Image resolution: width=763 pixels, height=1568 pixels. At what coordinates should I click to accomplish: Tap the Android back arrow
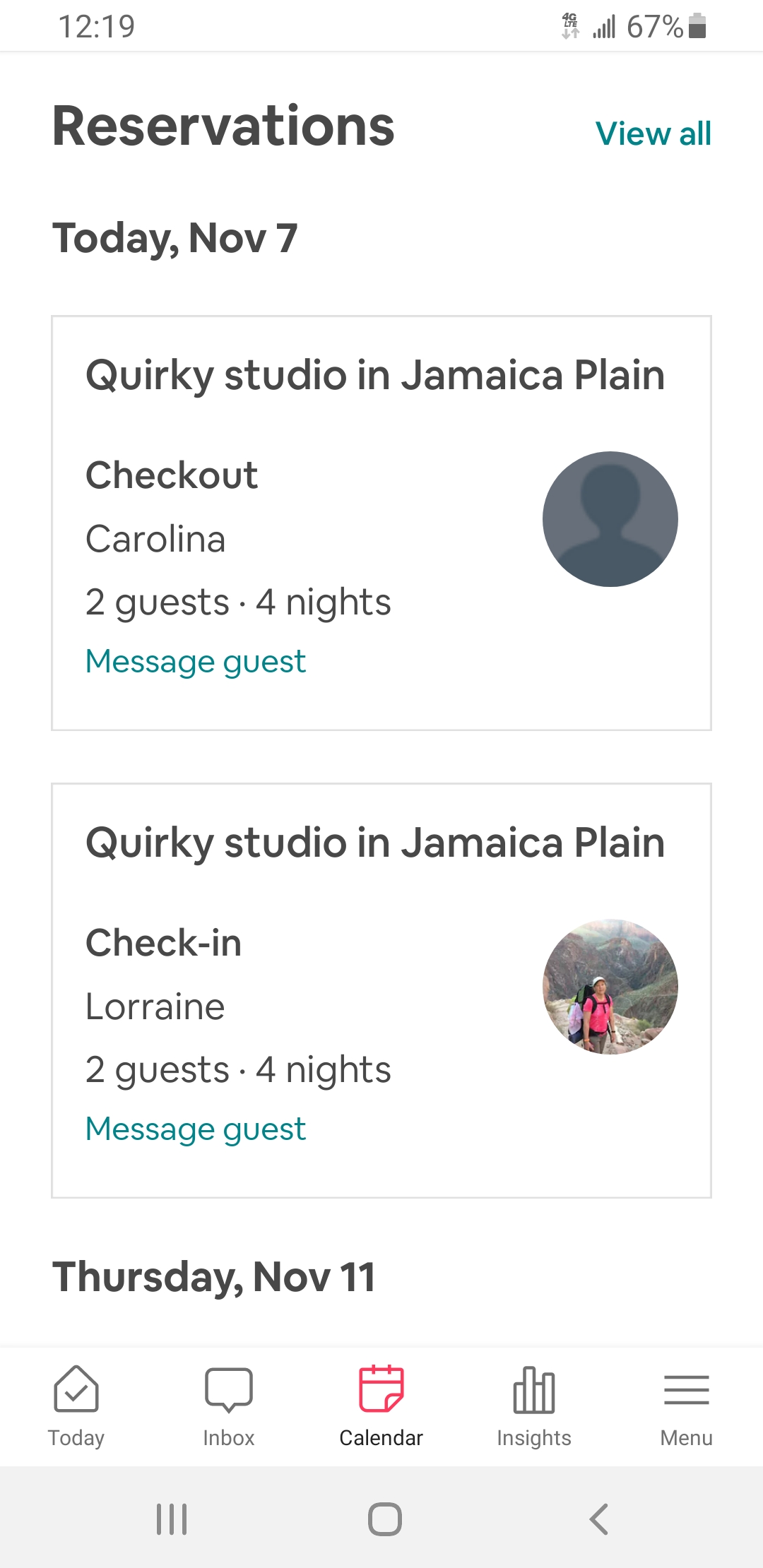pyautogui.click(x=598, y=1519)
